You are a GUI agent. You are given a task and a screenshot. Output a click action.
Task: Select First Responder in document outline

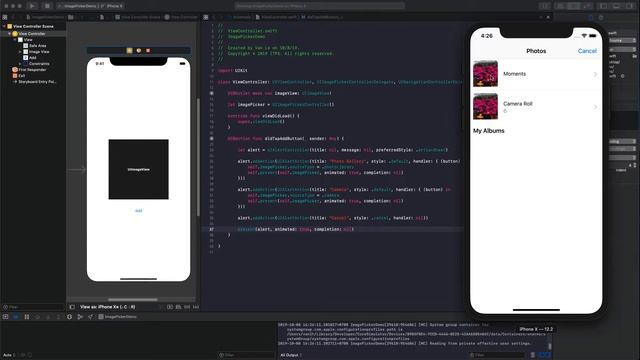29,70
